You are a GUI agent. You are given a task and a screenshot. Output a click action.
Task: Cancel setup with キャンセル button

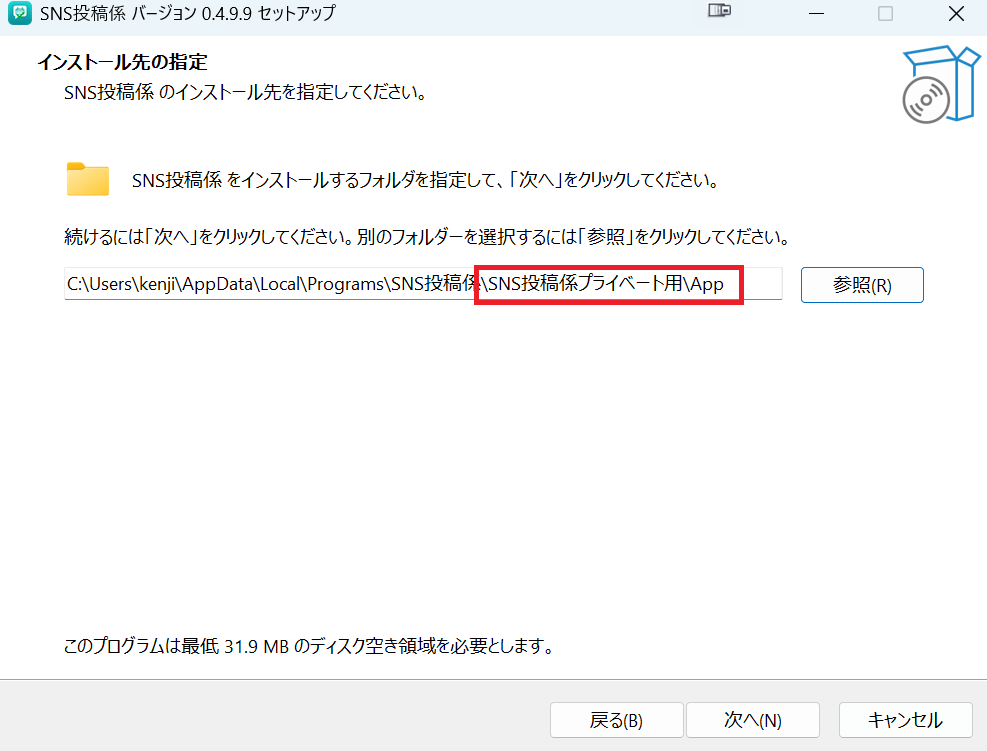(x=905, y=720)
